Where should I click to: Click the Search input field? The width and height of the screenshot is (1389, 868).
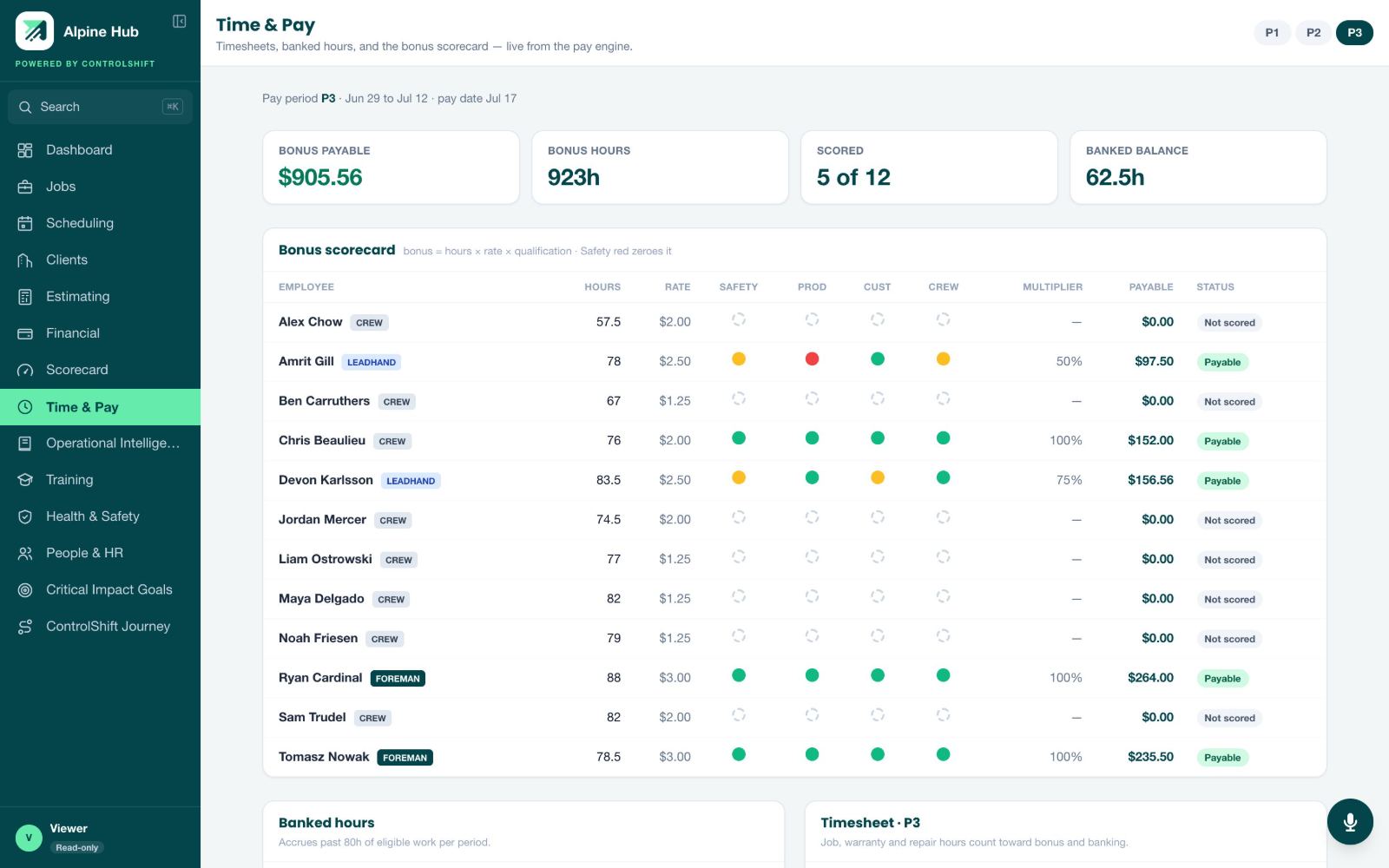[x=100, y=107]
